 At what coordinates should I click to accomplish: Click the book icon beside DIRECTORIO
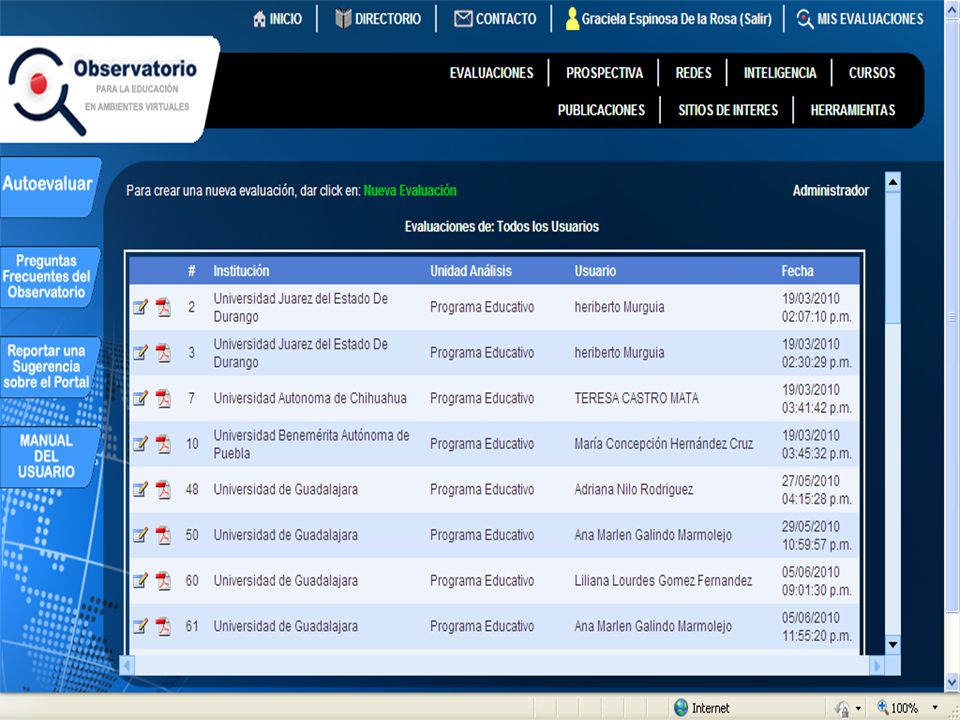343,19
